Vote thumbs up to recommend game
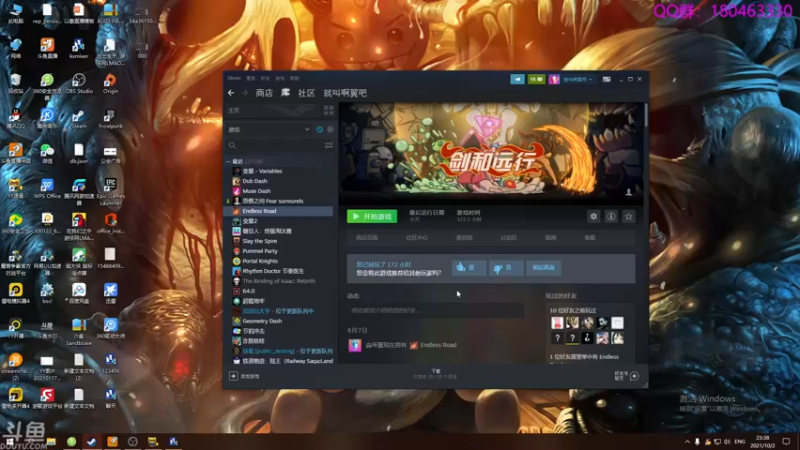Image resolution: width=800 pixels, height=450 pixels. [x=469, y=267]
